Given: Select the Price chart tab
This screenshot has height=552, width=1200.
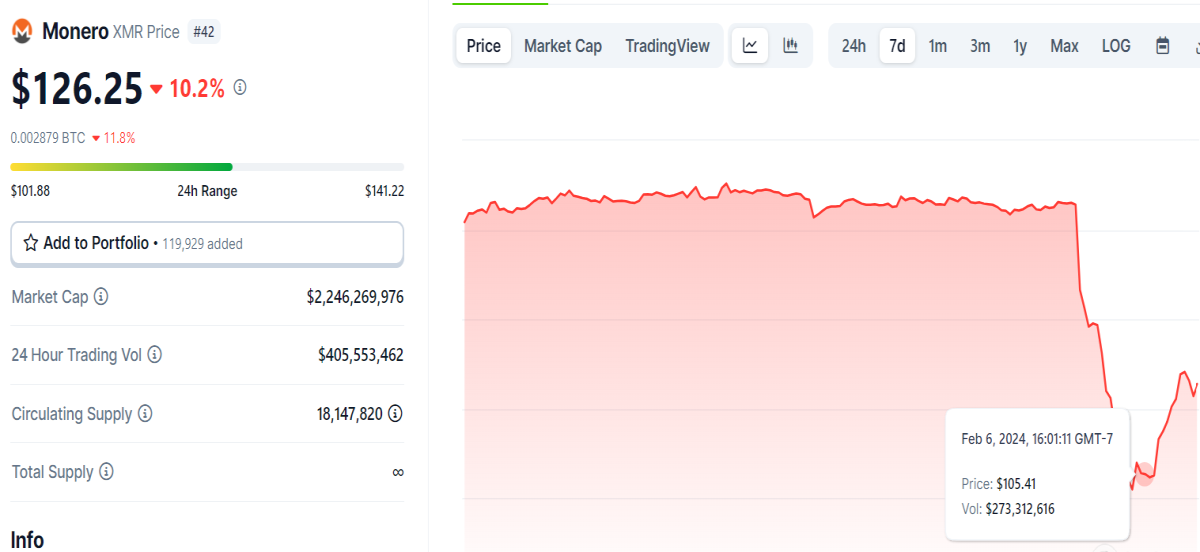Looking at the screenshot, I should coord(484,46).
